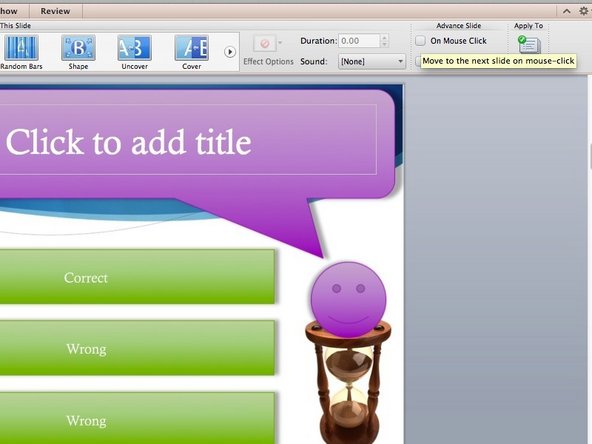Expand the Effect Options dropdown arrow
This screenshot has height=444, width=592.
[280, 43]
